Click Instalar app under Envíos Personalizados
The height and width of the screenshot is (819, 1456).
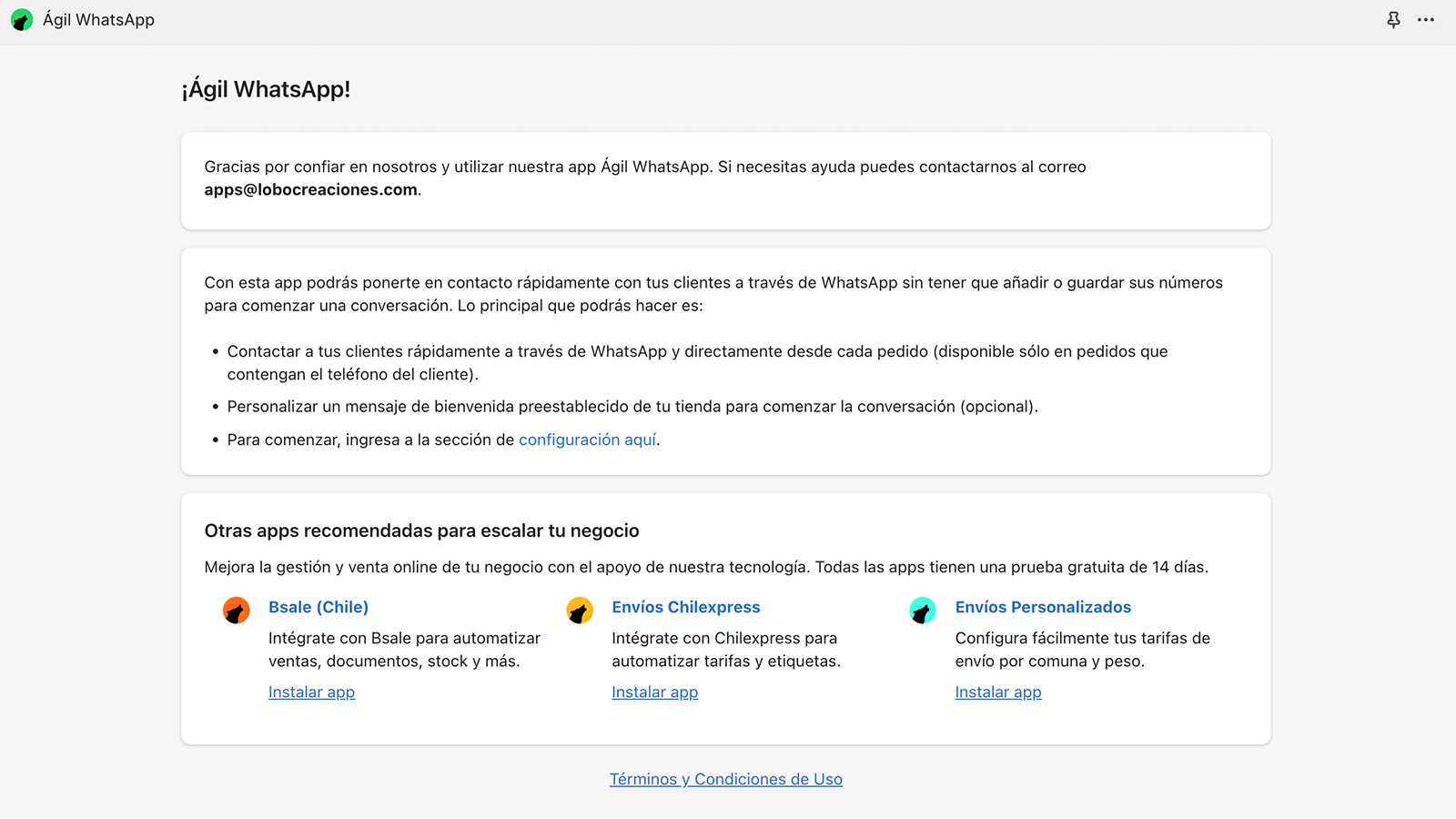pos(998,693)
